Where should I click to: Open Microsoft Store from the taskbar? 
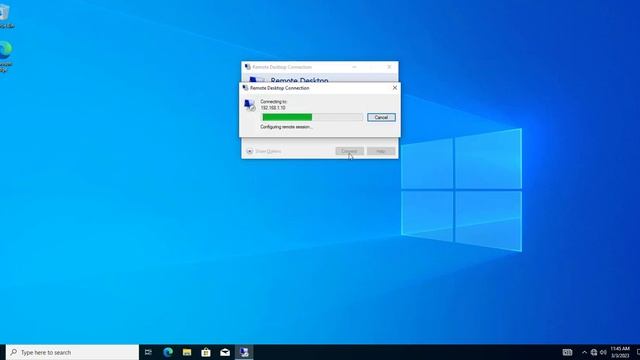click(206, 352)
